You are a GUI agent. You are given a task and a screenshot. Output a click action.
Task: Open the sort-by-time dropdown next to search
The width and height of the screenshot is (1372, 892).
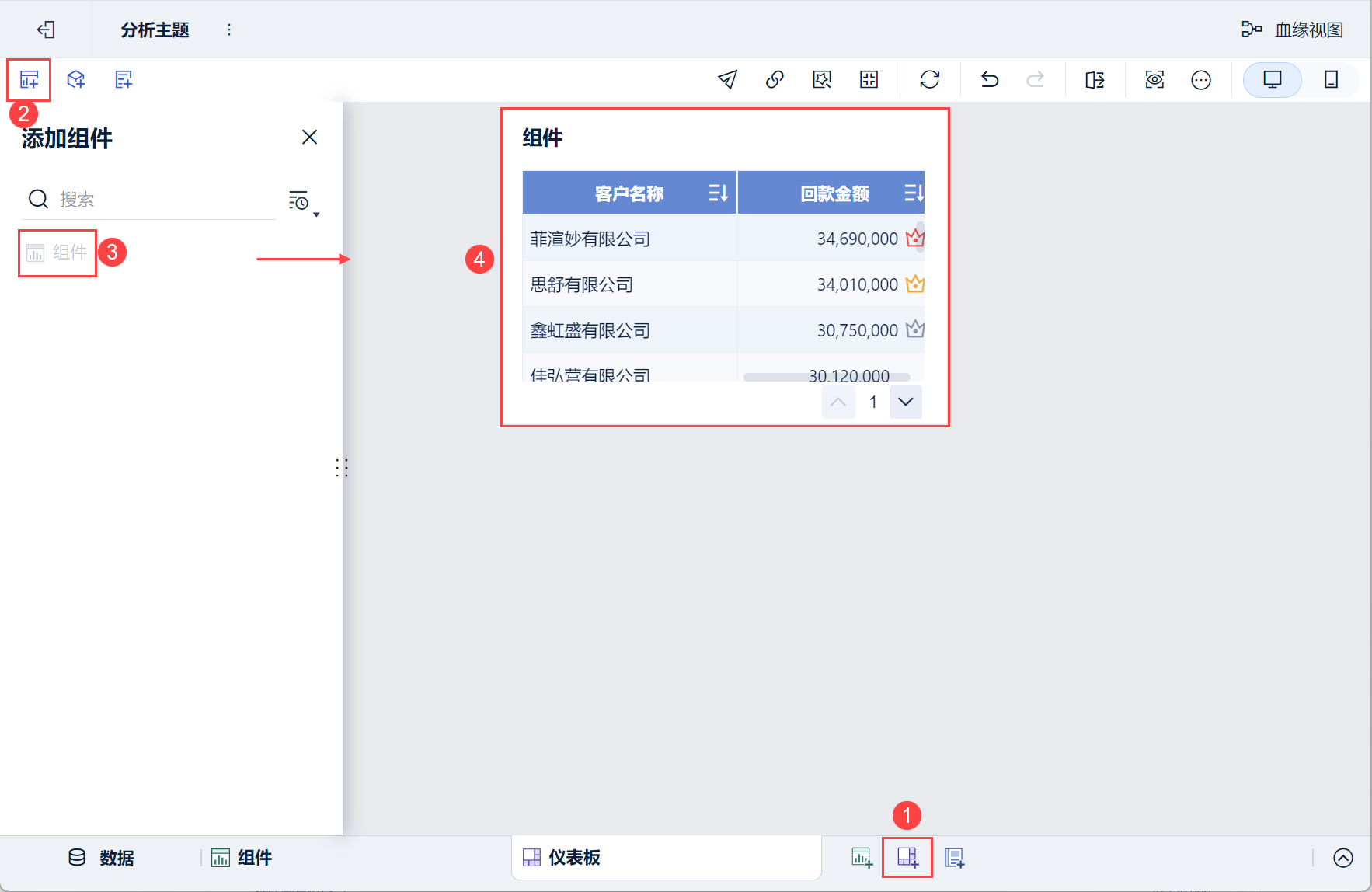pos(304,202)
